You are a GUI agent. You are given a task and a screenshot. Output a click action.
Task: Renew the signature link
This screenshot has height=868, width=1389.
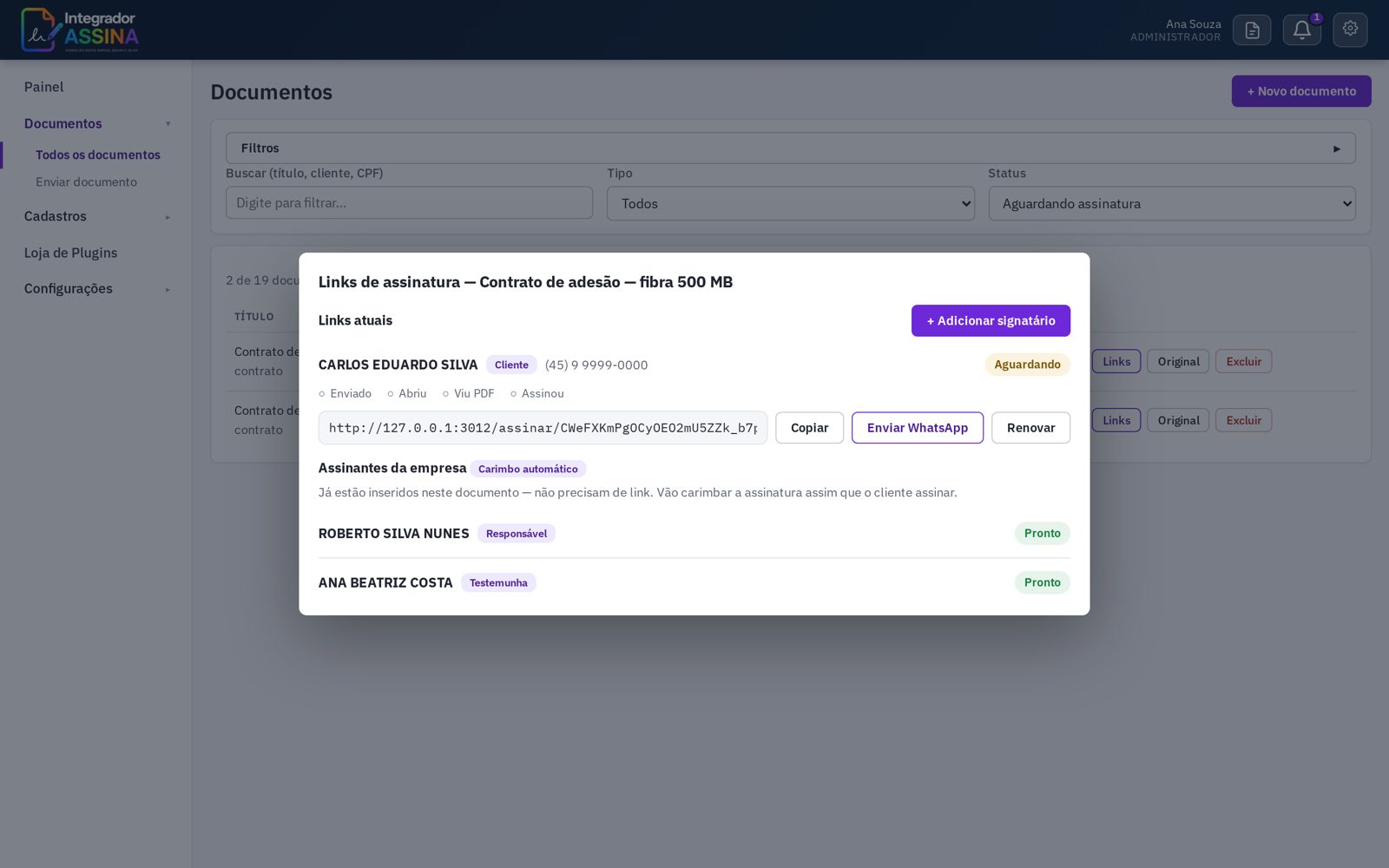coord(1030,428)
